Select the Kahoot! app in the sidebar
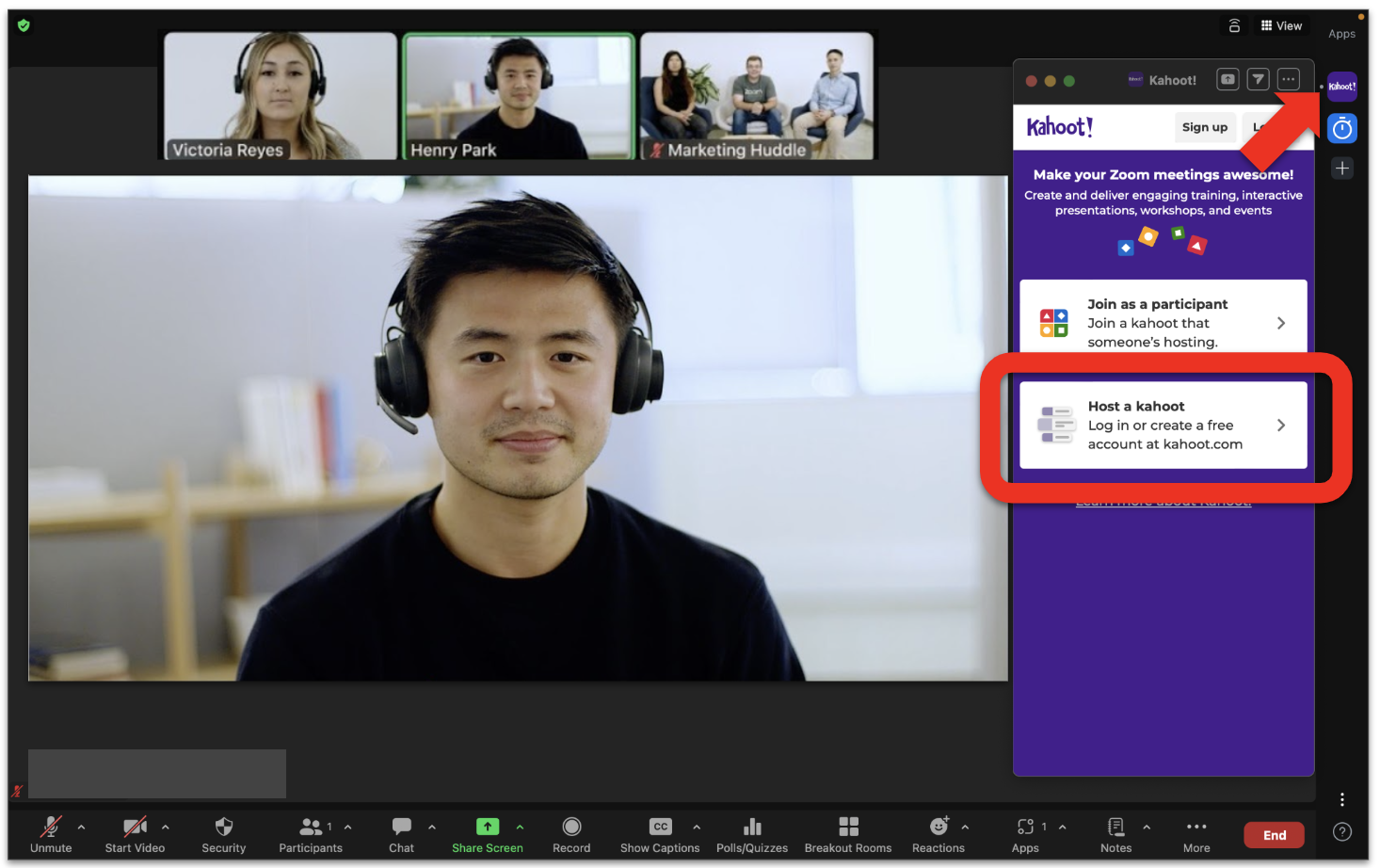Viewport: 1380px width, 868px height. click(x=1342, y=87)
